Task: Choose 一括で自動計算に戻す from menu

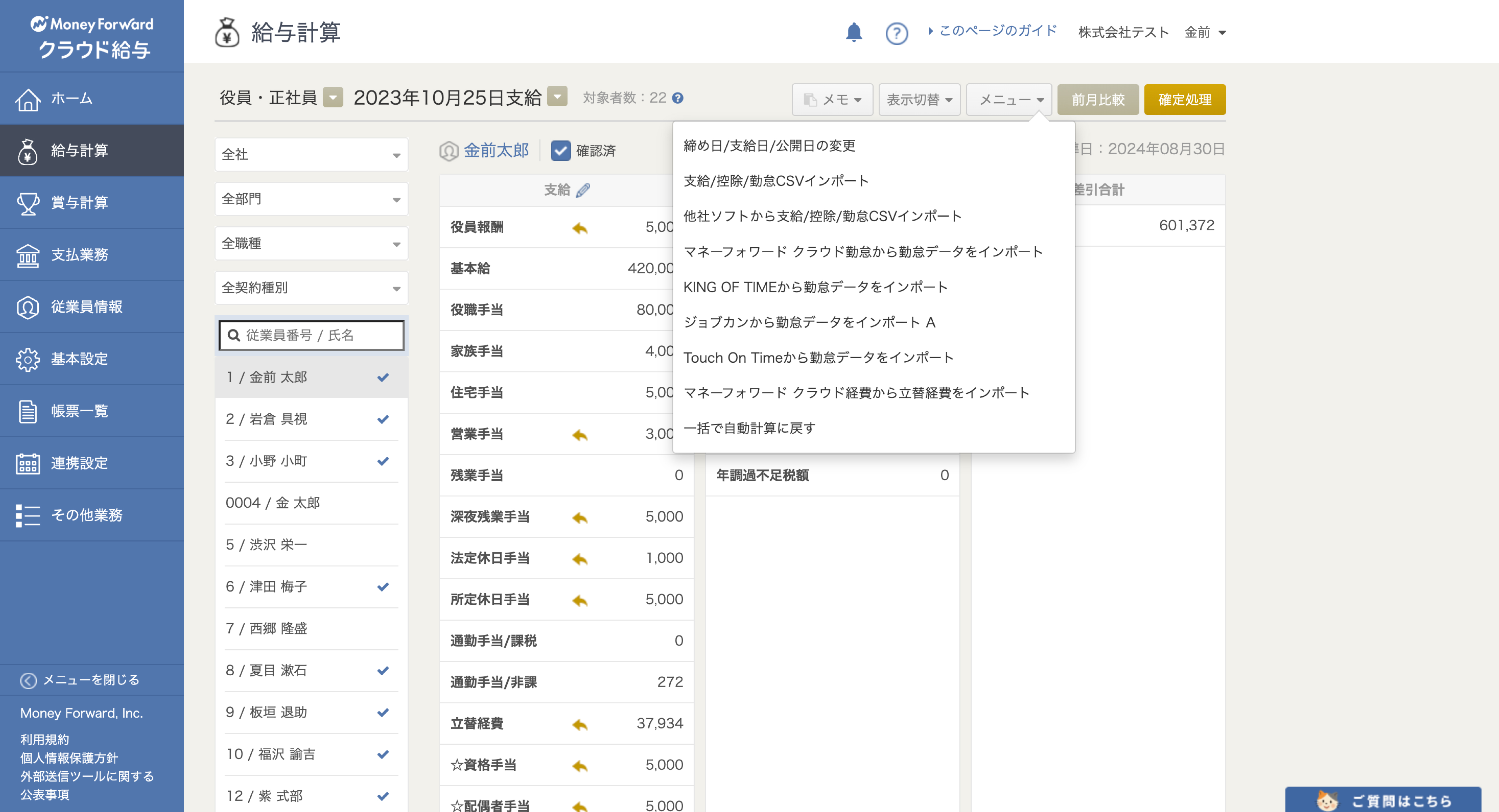Action: [x=749, y=428]
